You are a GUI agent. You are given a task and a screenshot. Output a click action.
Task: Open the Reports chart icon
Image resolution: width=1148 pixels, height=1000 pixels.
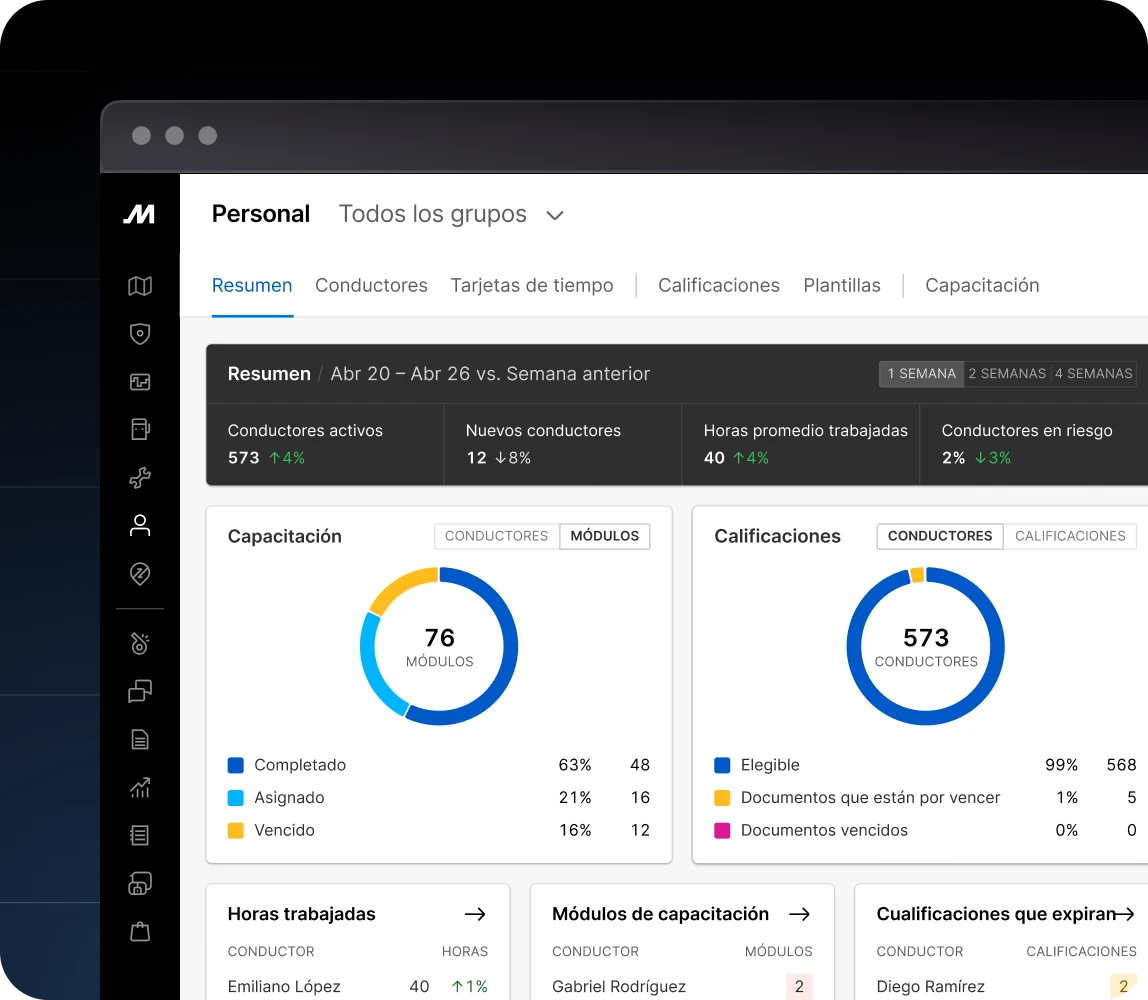click(x=140, y=787)
